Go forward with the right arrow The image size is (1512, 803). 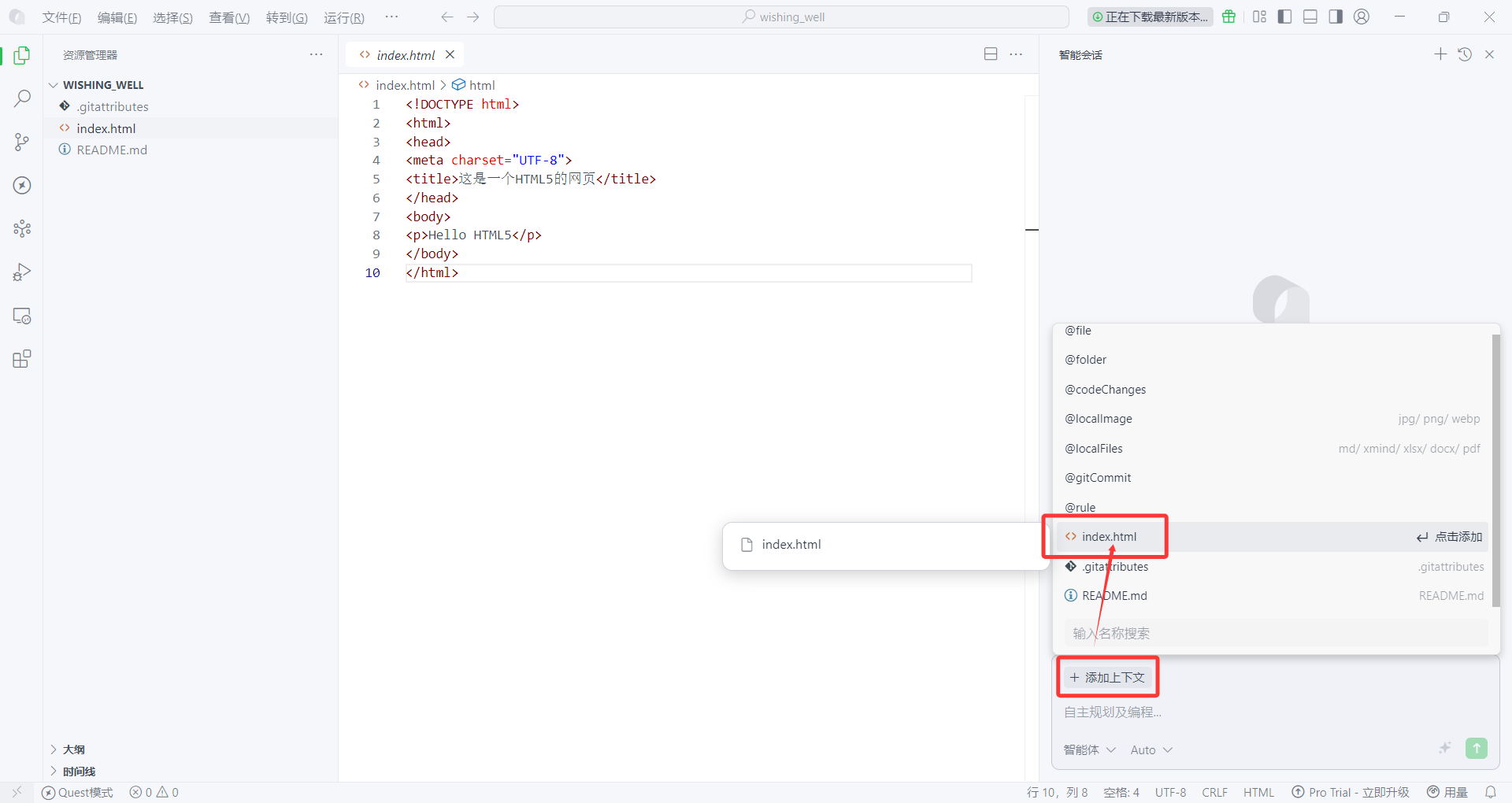(473, 17)
